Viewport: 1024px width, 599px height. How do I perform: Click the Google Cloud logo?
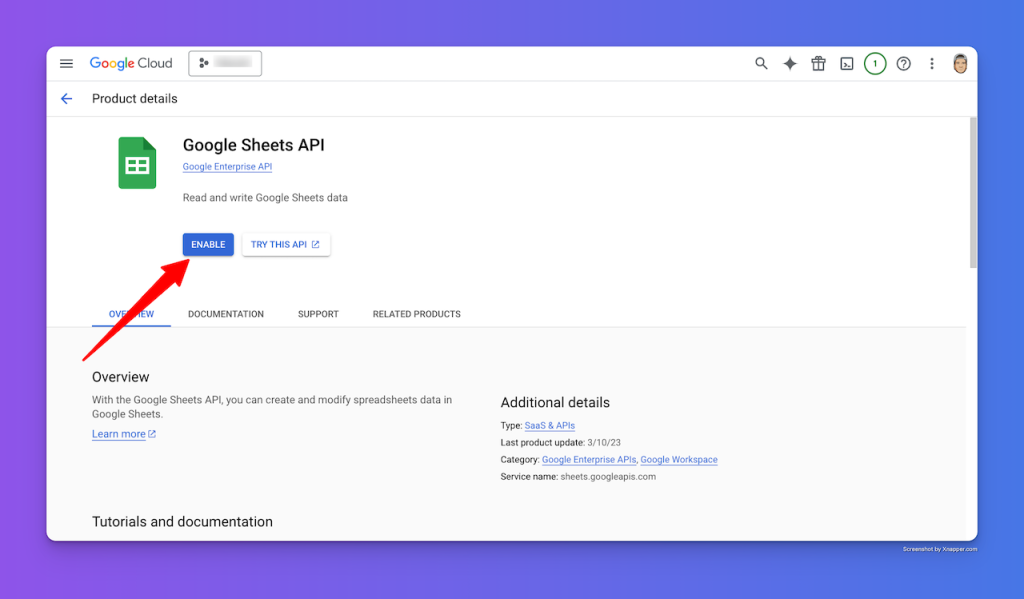(x=131, y=63)
